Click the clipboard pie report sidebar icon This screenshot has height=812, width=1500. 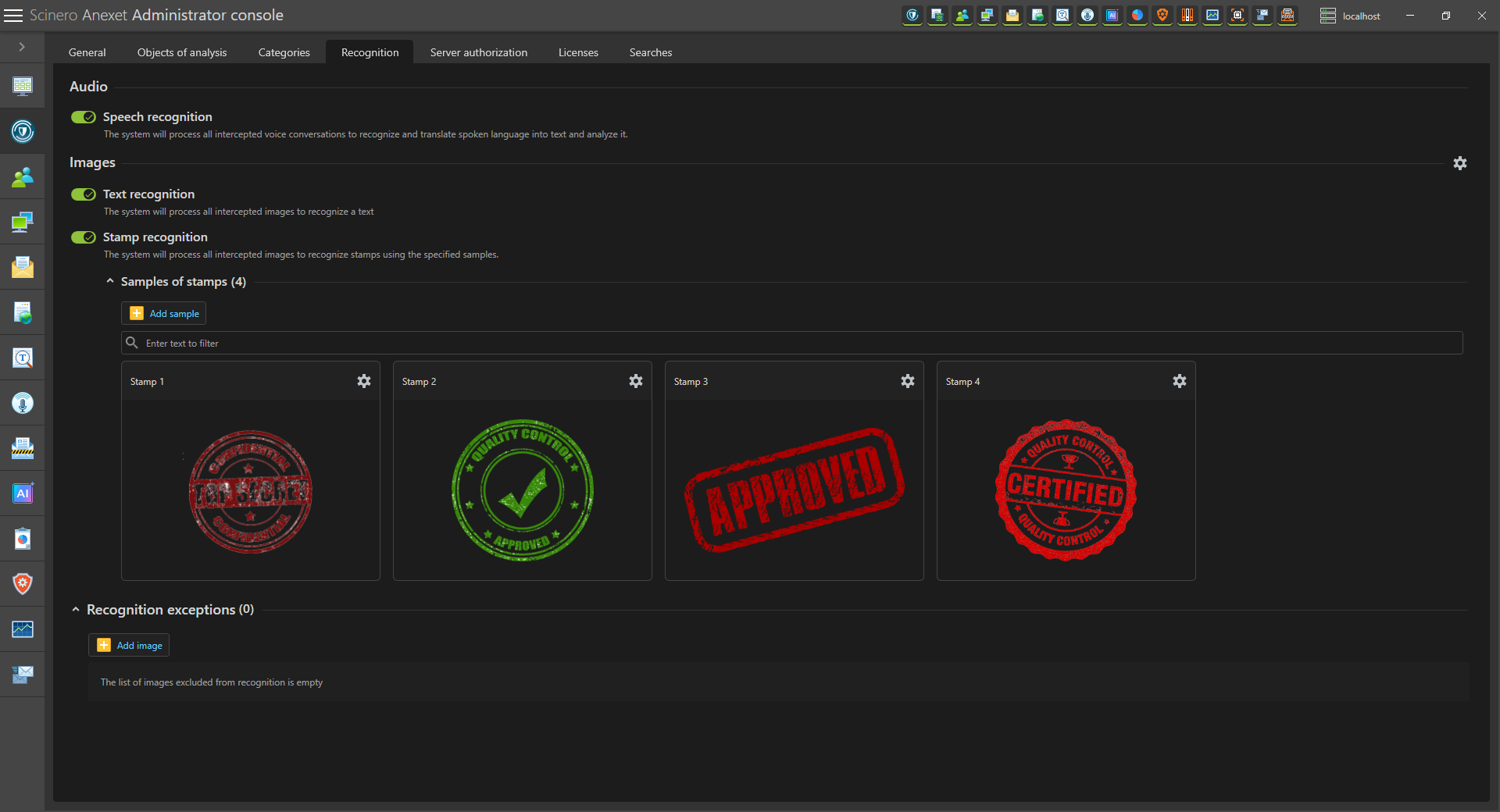tap(23, 539)
